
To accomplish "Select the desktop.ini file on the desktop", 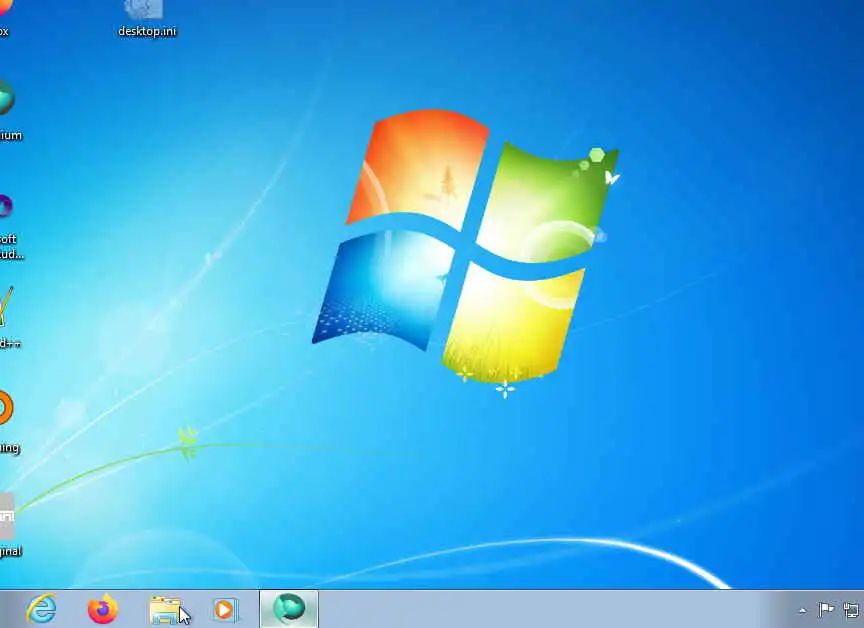I will click(x=147, y=19).
